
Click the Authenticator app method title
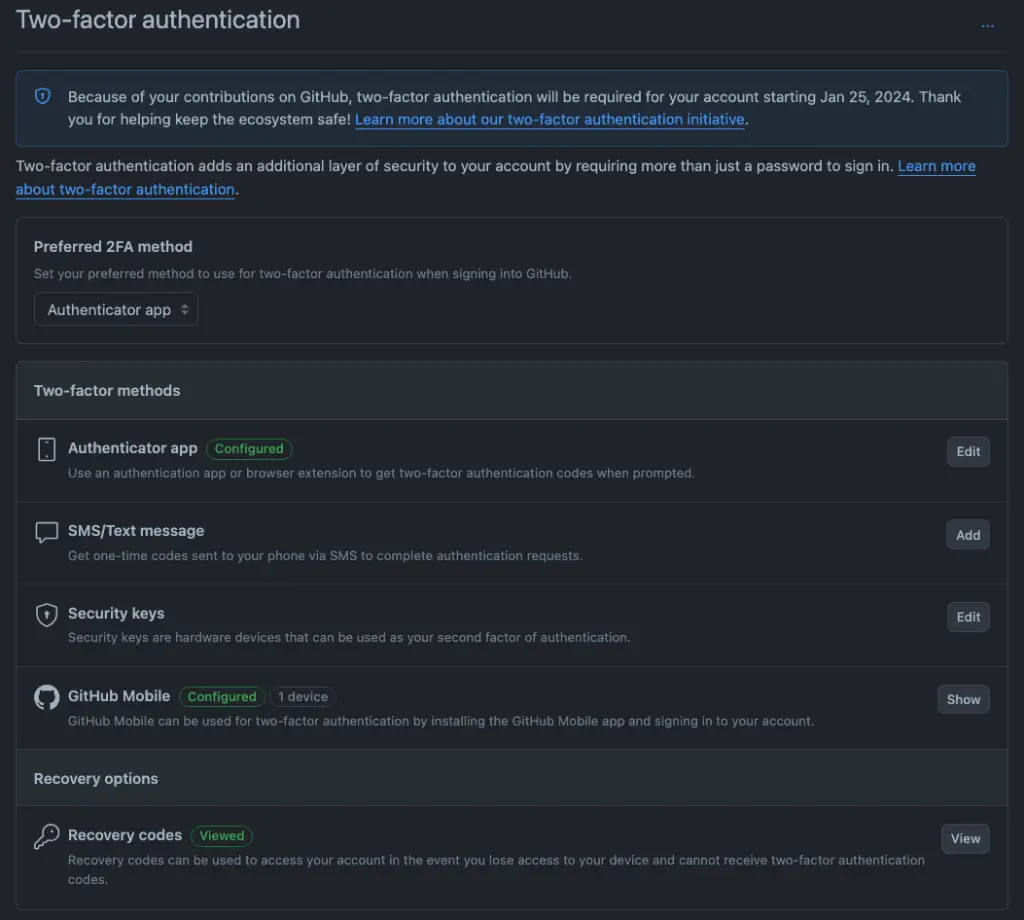(x=133, y=448)
